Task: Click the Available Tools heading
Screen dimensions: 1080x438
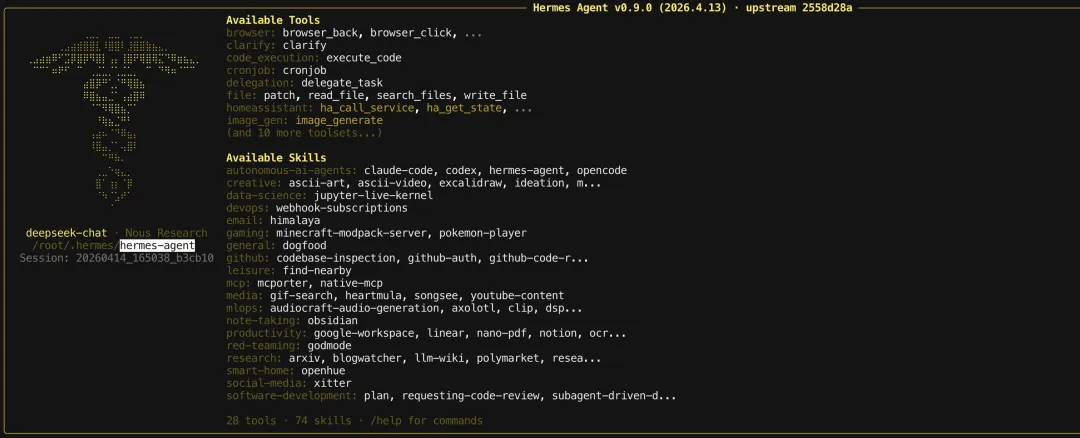Action: click(x=273, y=20)
